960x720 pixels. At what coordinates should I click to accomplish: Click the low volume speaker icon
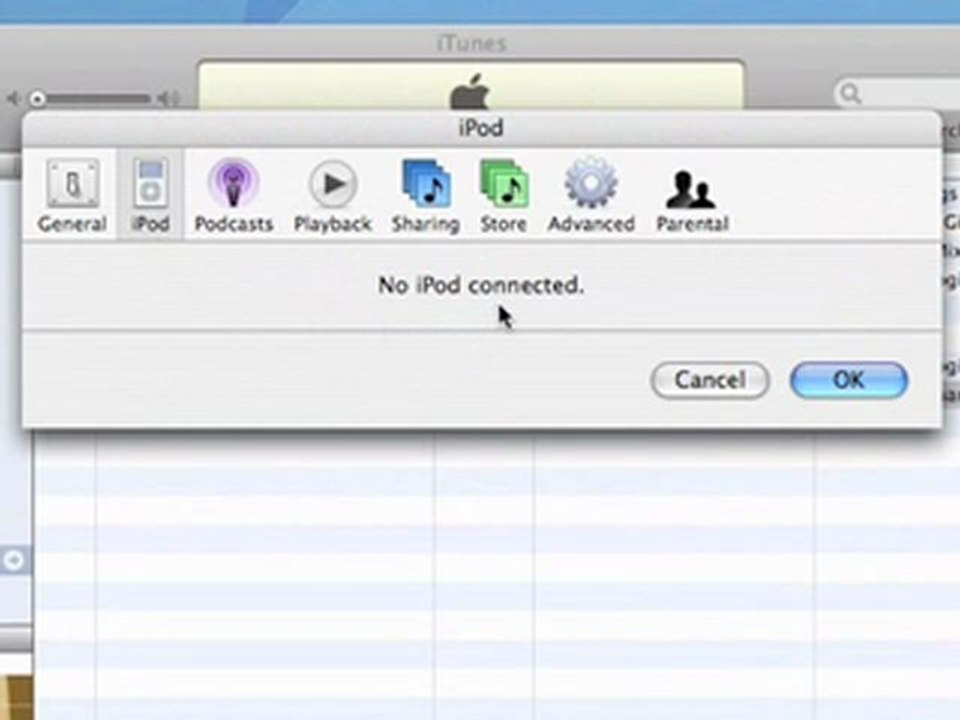pos(12,99)
